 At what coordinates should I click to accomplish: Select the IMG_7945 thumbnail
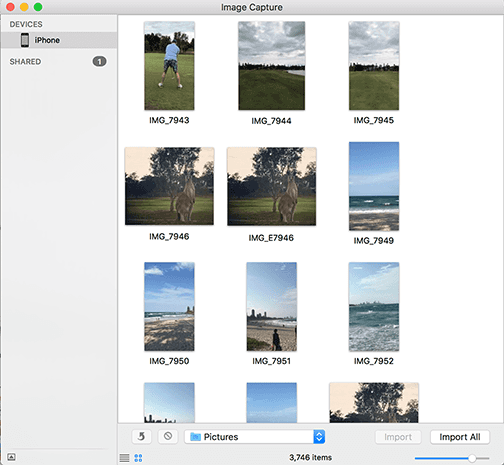[x=374, y=66]
